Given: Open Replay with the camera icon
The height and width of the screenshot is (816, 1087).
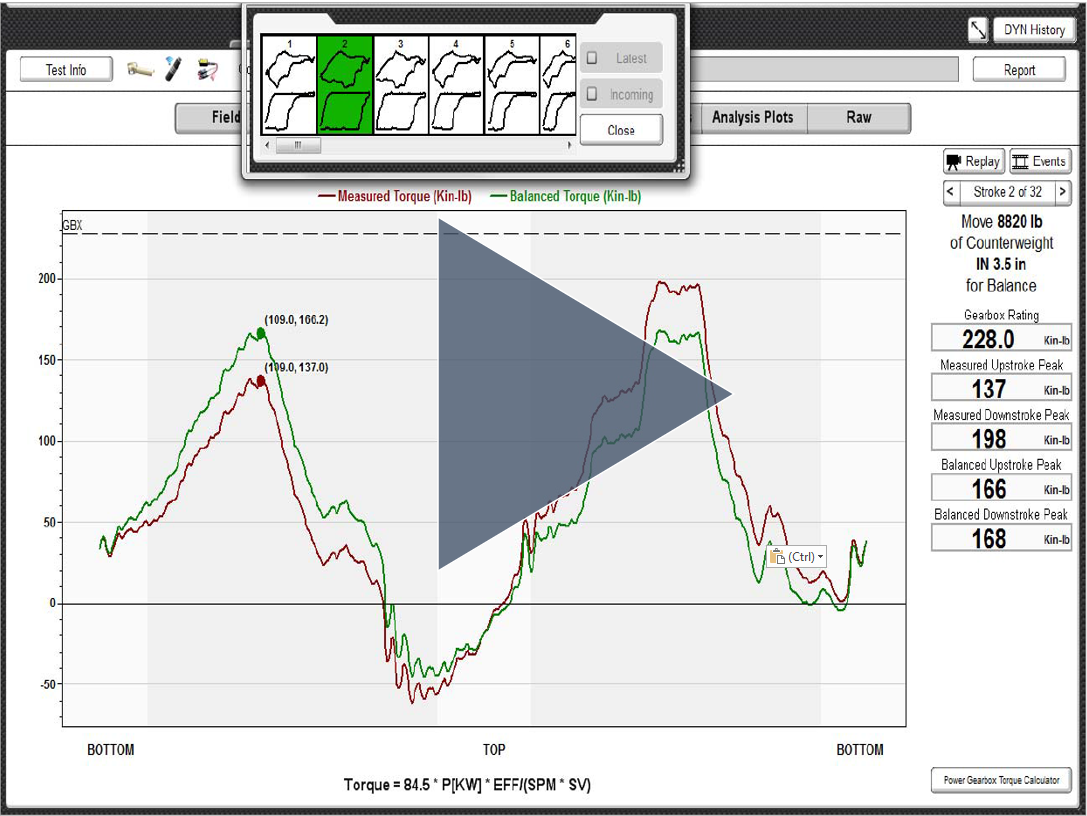Looking at the screenshot, I should (973, 162).
